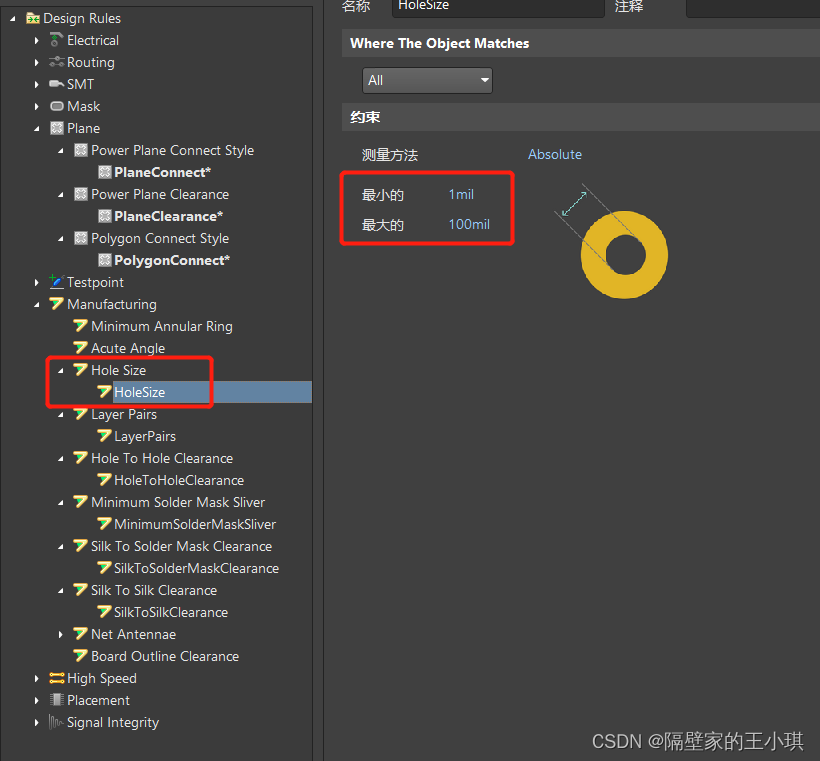
Task: Expand the Electrical rules node
Action: pos(37,40)
